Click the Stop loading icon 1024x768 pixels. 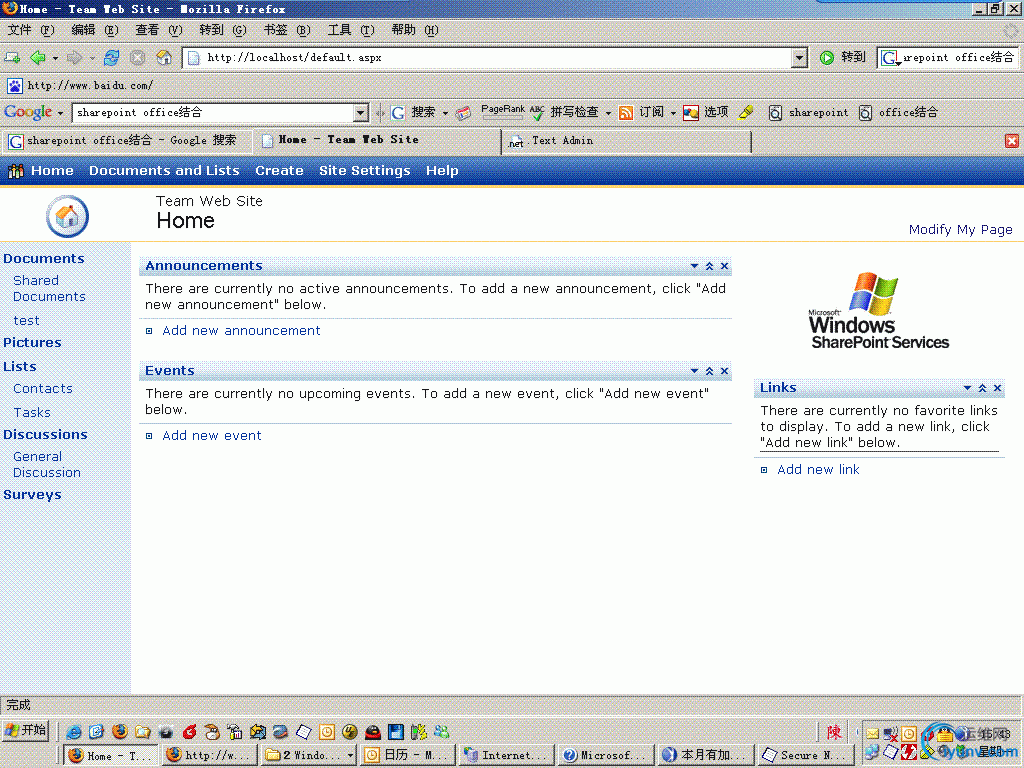(x=137, y=57)
